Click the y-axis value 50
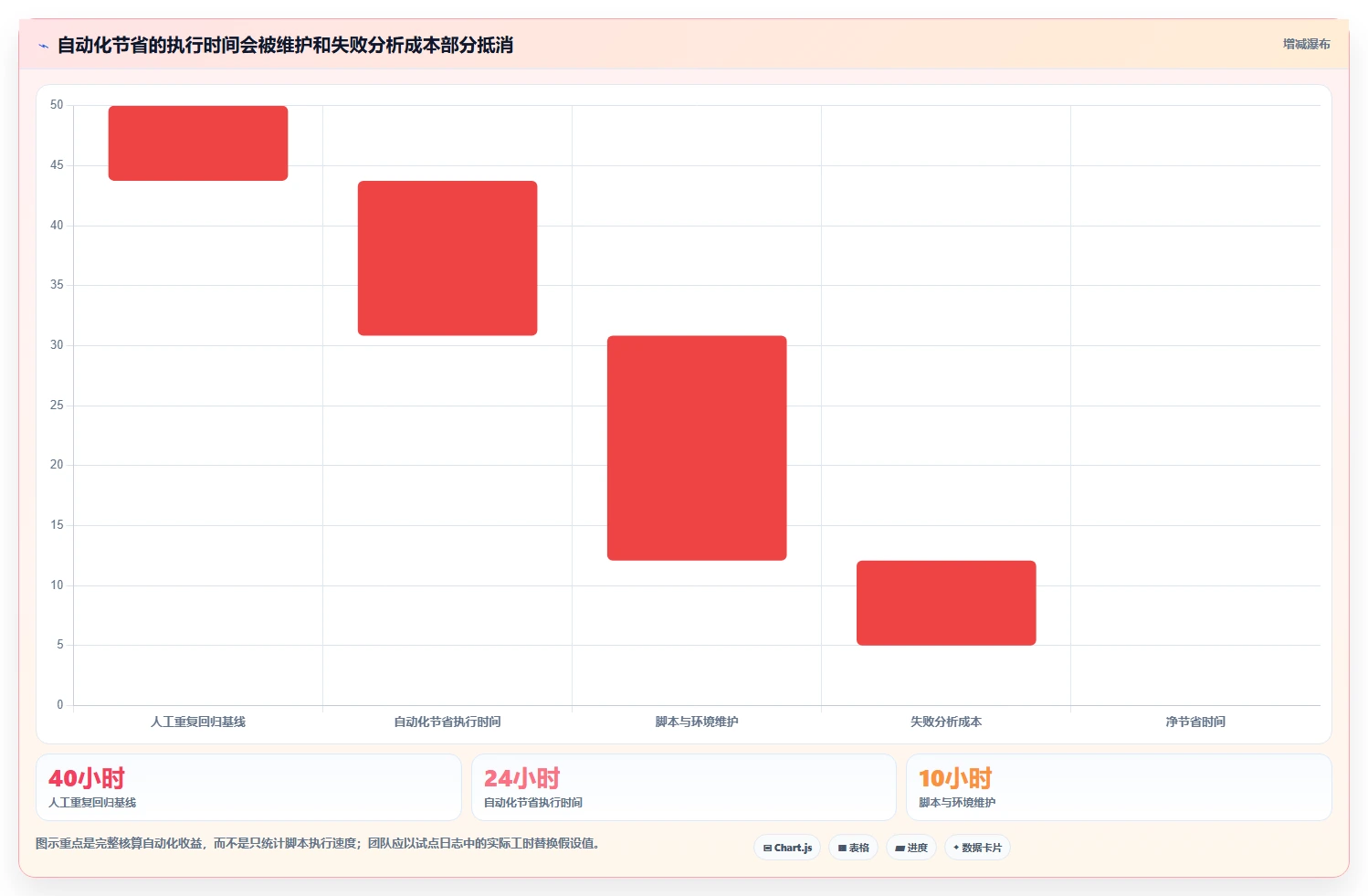 [57, 105]
